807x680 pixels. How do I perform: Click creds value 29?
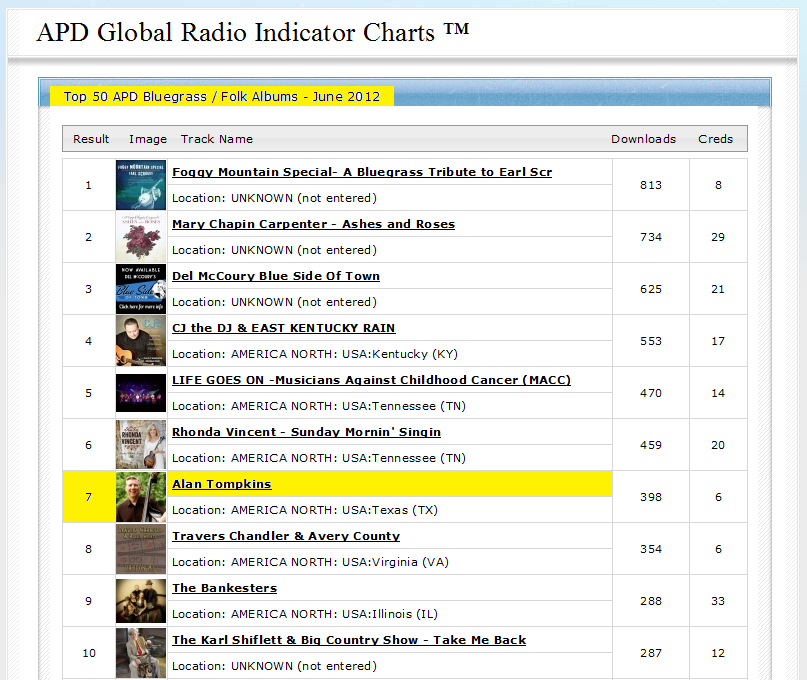pos(718,237)
